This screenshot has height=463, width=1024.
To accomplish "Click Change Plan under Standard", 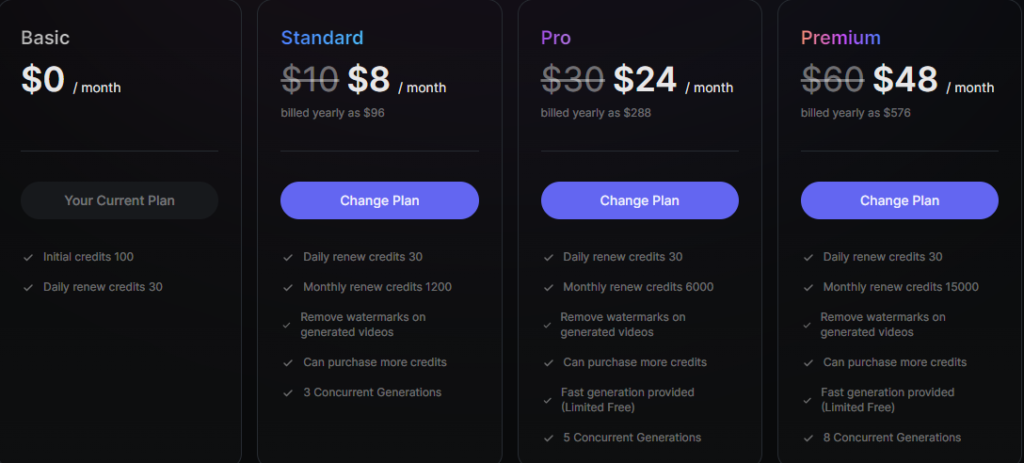I will [379, 200].
